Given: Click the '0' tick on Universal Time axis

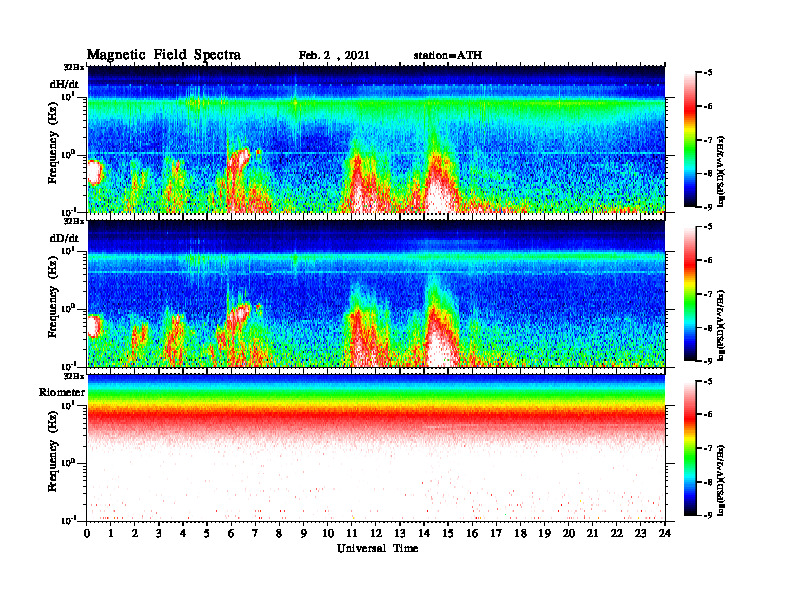Looking at the screenshot, I should click(87, 533).
